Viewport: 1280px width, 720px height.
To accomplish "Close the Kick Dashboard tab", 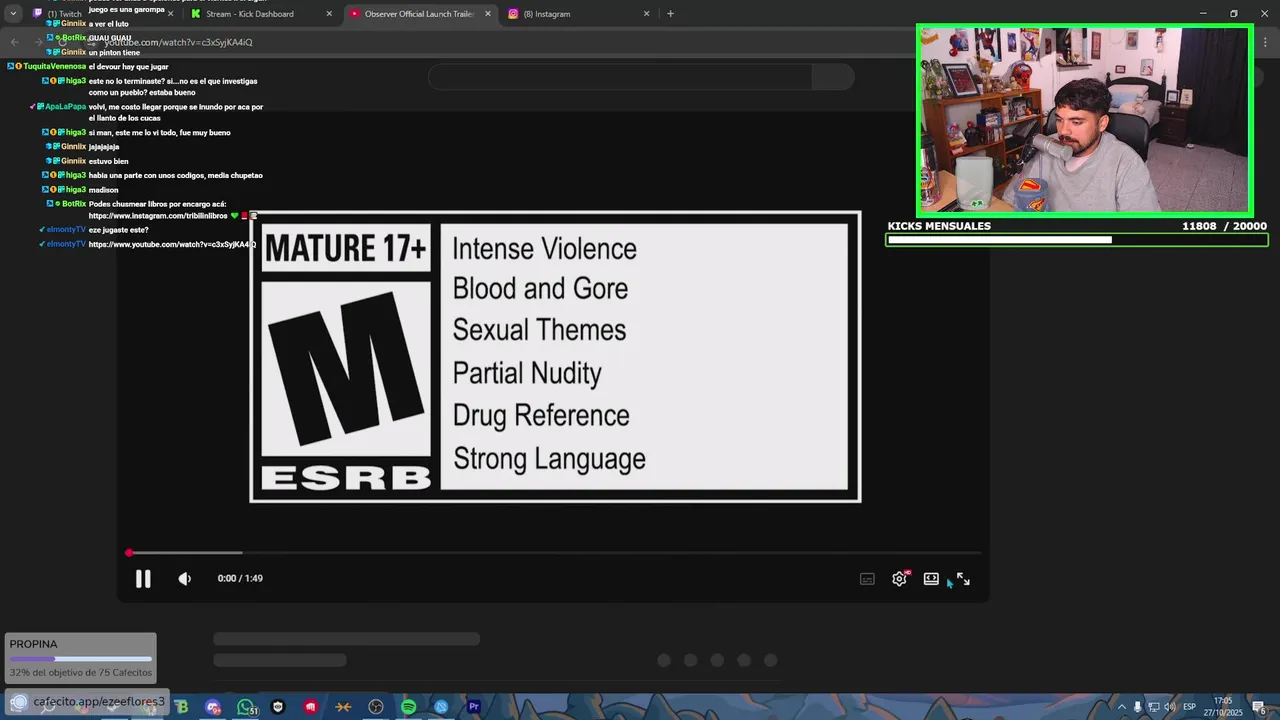I will (329, 14).
